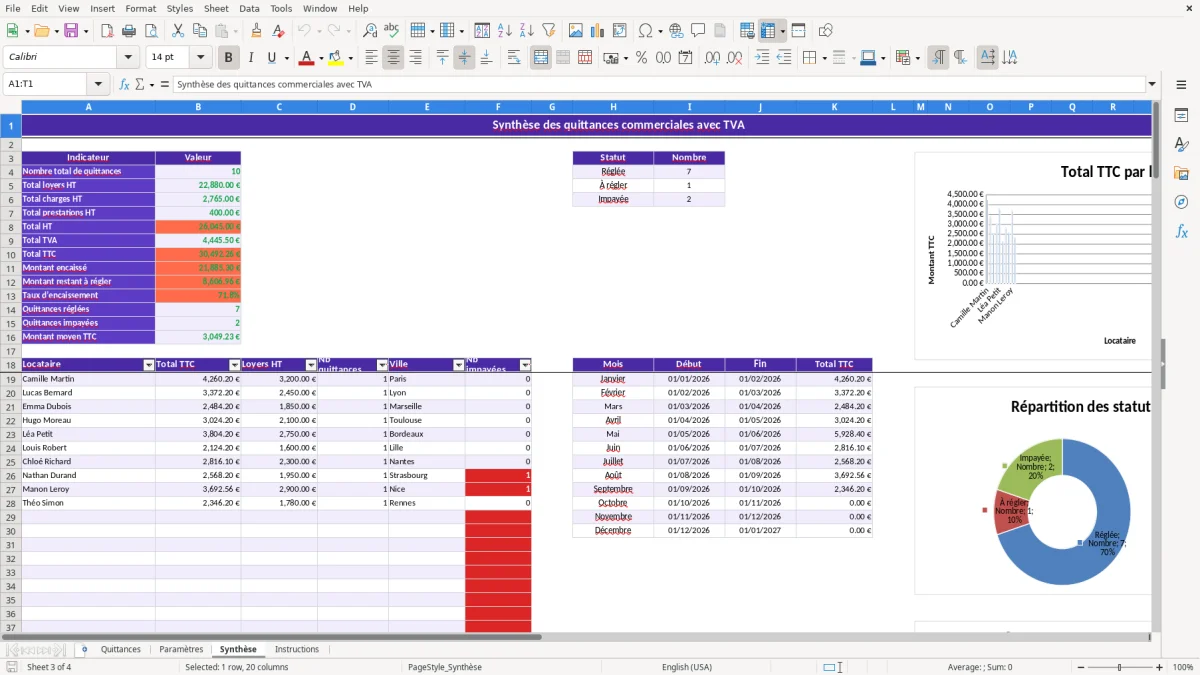Toggle Align Left
The width and height of the screenshot is (1200, 675).
[372, 57]
